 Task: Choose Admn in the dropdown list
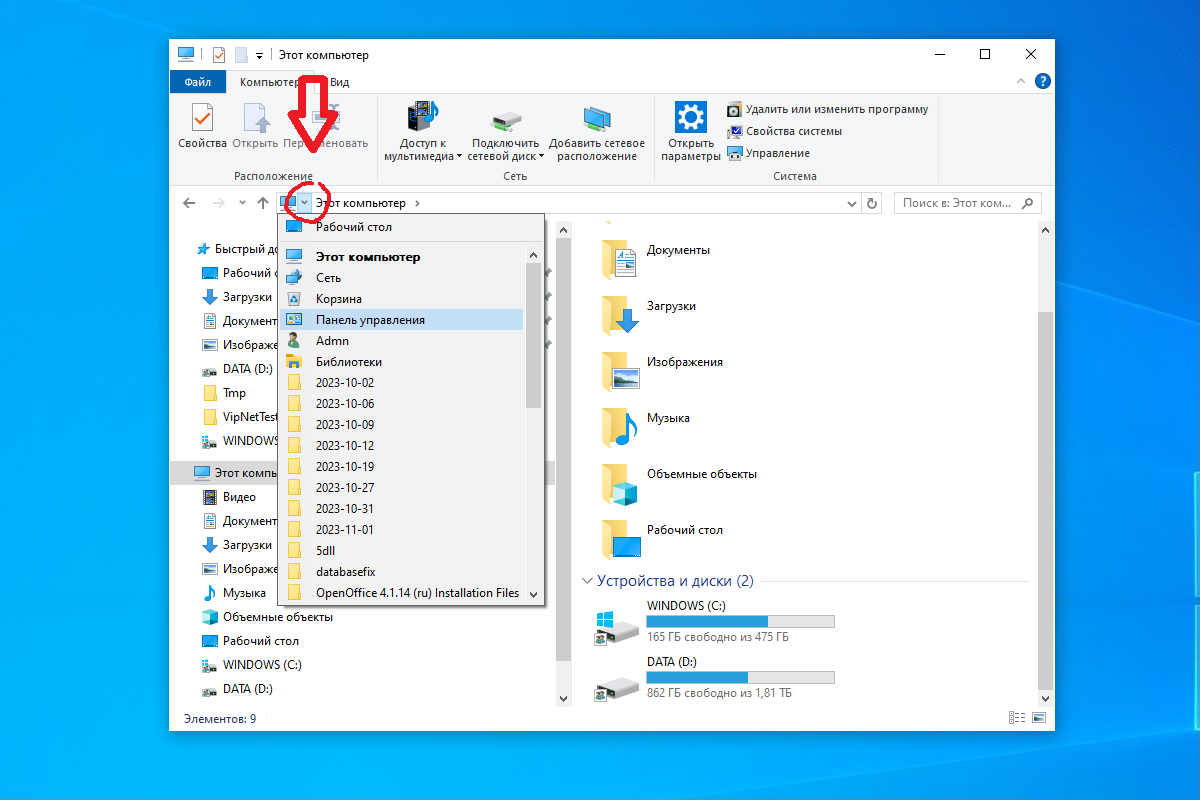click(x=403, y=341)
